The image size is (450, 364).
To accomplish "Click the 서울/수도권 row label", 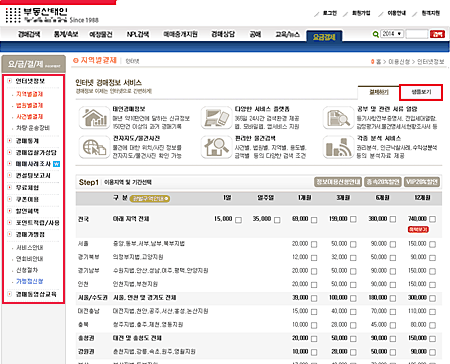I will (x=92, y=298).
